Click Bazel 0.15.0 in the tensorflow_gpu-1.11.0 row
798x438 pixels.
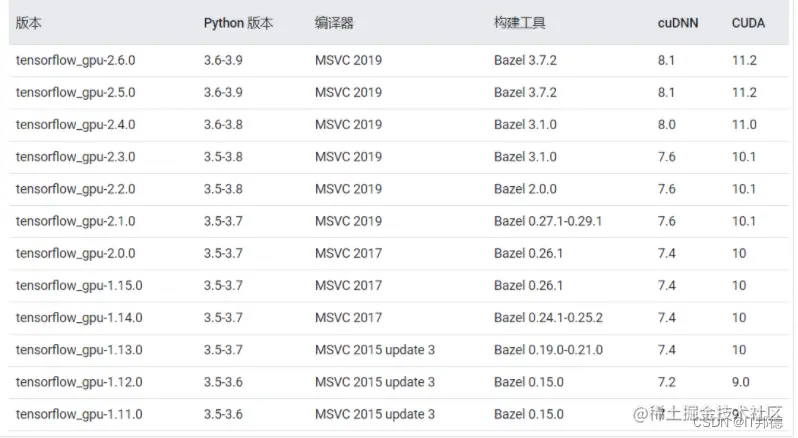[529, 414]
